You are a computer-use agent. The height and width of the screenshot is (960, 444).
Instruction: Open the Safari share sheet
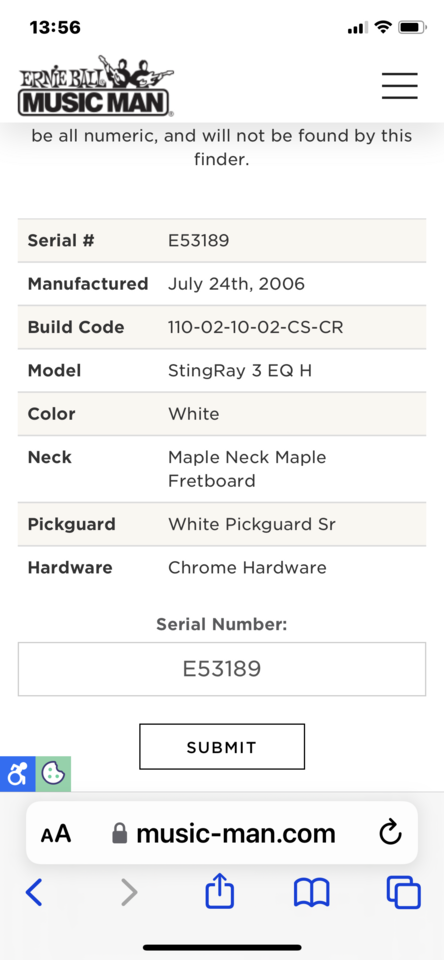[219, 891]
